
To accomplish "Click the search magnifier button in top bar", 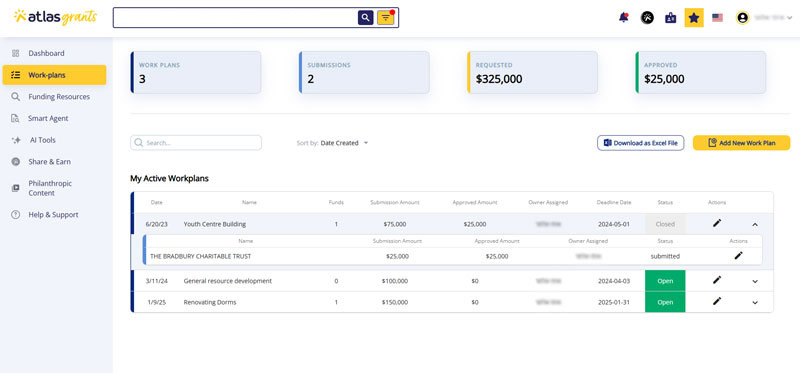I will click(365, 18).
